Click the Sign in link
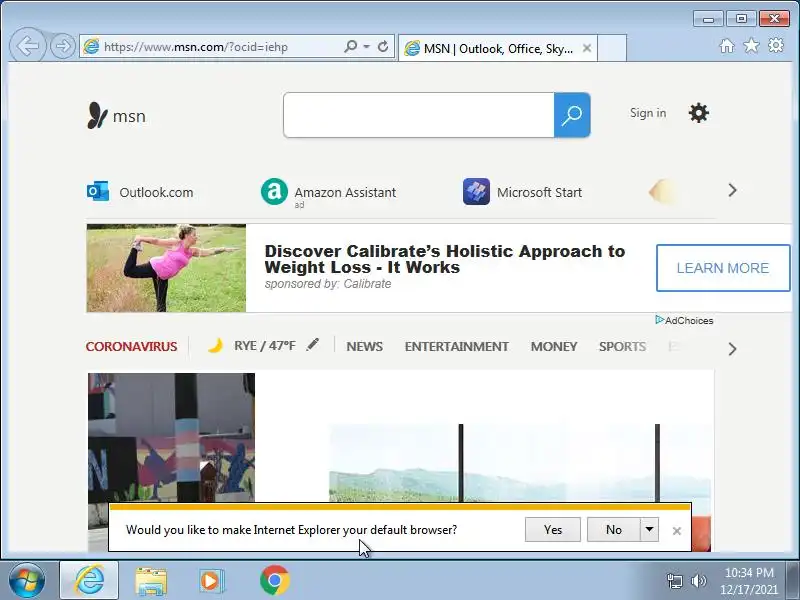Image resolution: width=800 pixels, height=600 pixels. (x=647, y=113)
